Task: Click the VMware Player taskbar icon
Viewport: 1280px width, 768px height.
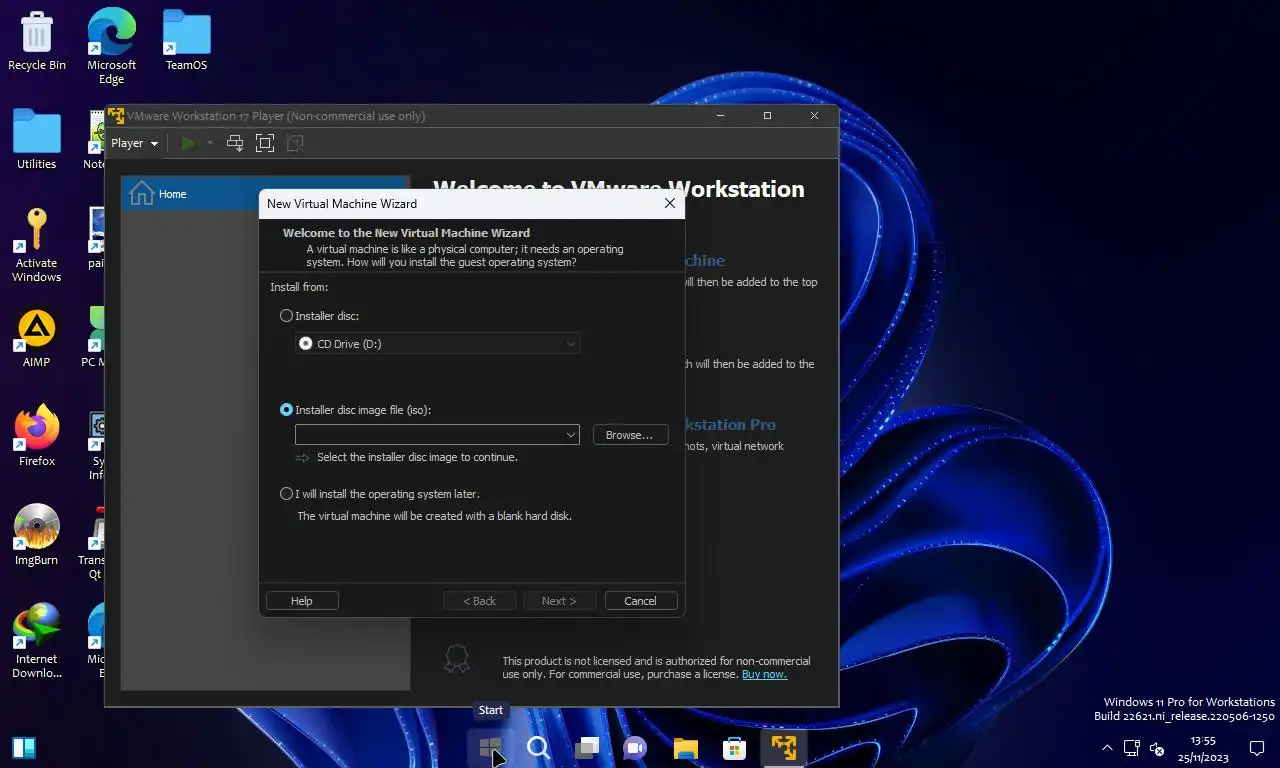Action: pyautogui.click(x=783, y=747)
